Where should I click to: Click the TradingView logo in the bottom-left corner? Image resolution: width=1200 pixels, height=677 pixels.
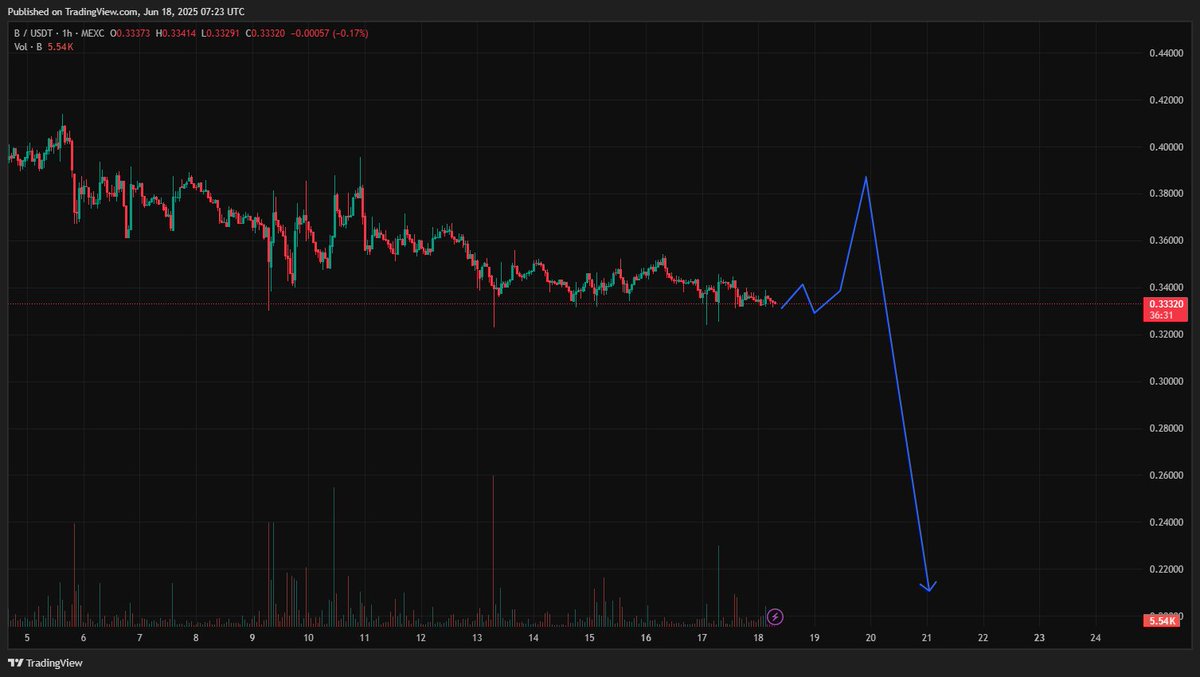pyautogui.click(x=44, y=663)
